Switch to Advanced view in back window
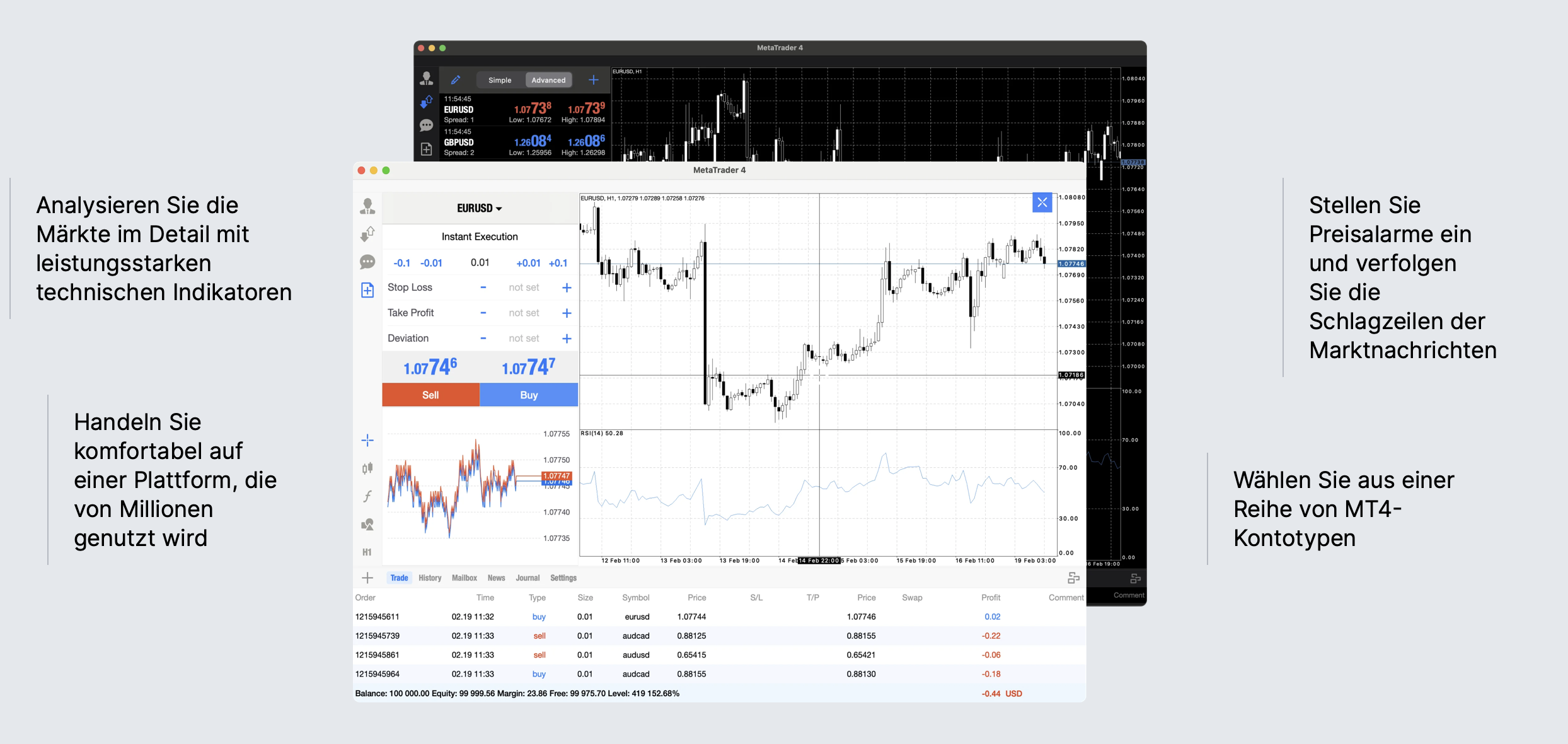1568x744 pixels. [x=548, y=80]
